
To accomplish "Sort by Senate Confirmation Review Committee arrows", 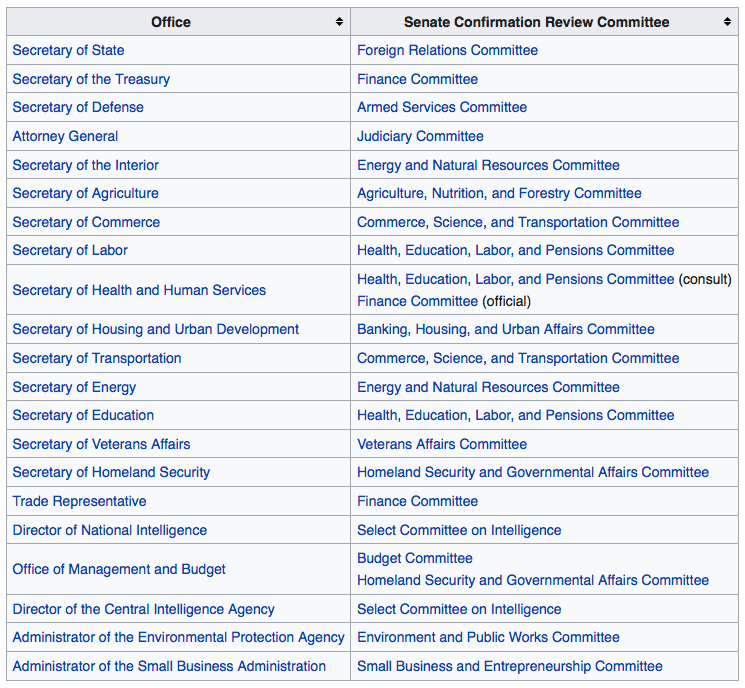I will coord(727,22).
